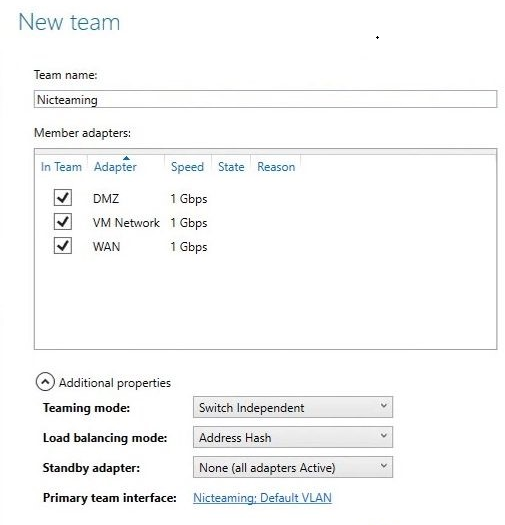The image size is (505, 525).
Task: Collapse the Additional properties chevron icon
Action: tap(45, 382)
